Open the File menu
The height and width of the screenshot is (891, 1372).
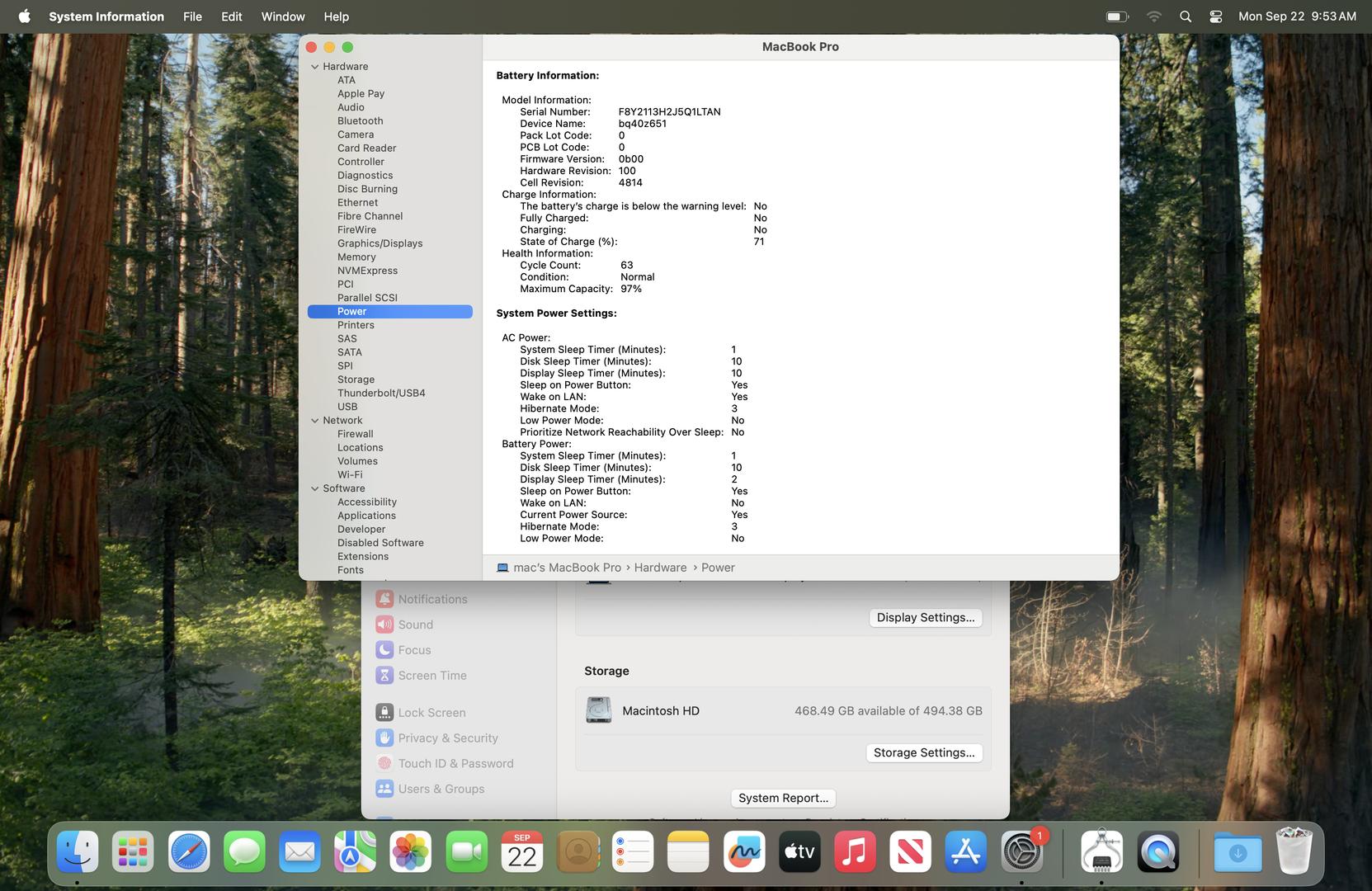[192, 16]
